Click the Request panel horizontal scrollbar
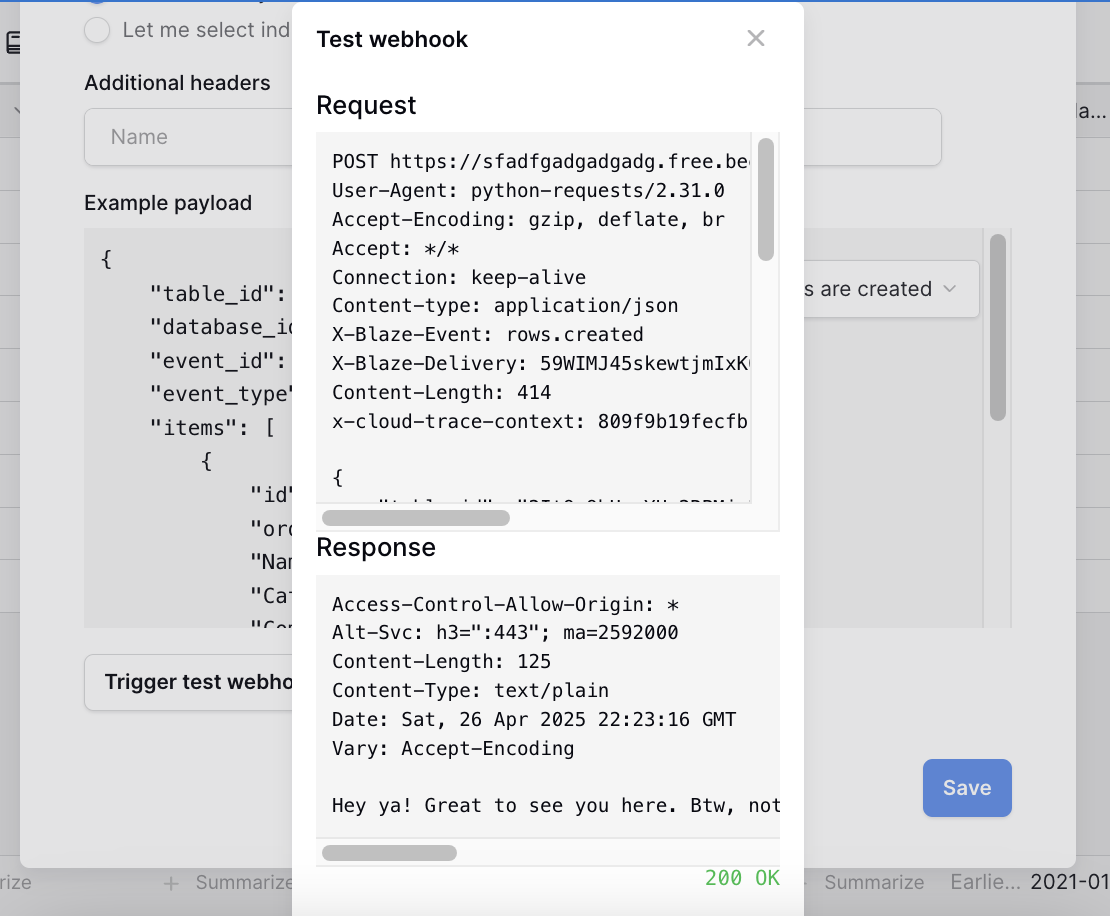 click(416, 518)
